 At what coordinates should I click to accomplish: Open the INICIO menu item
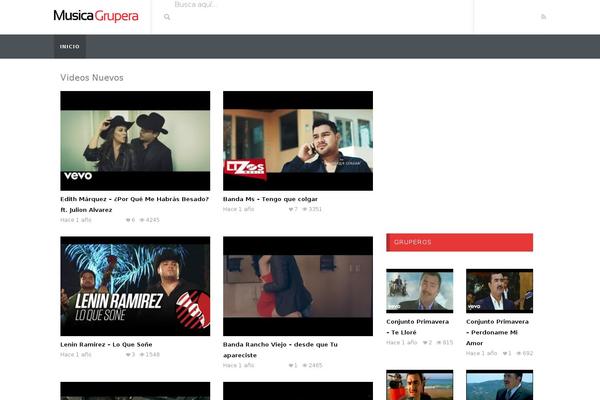click(x=70, y=46)
